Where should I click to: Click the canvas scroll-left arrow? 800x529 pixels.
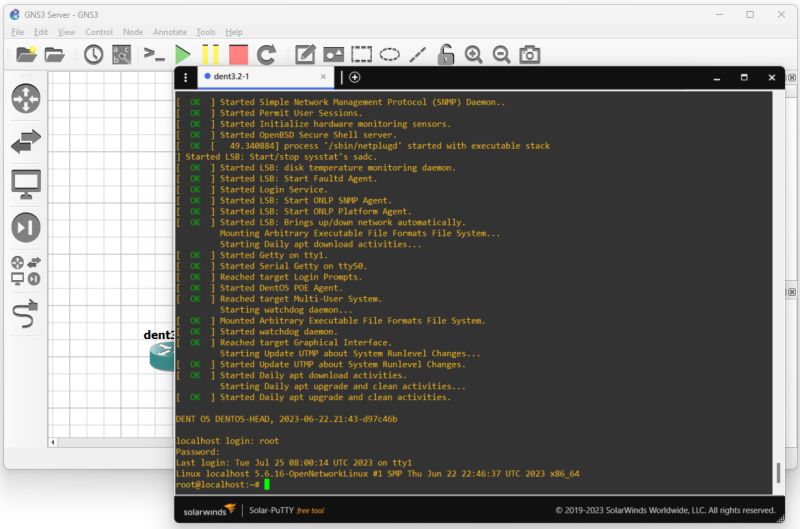53,442
